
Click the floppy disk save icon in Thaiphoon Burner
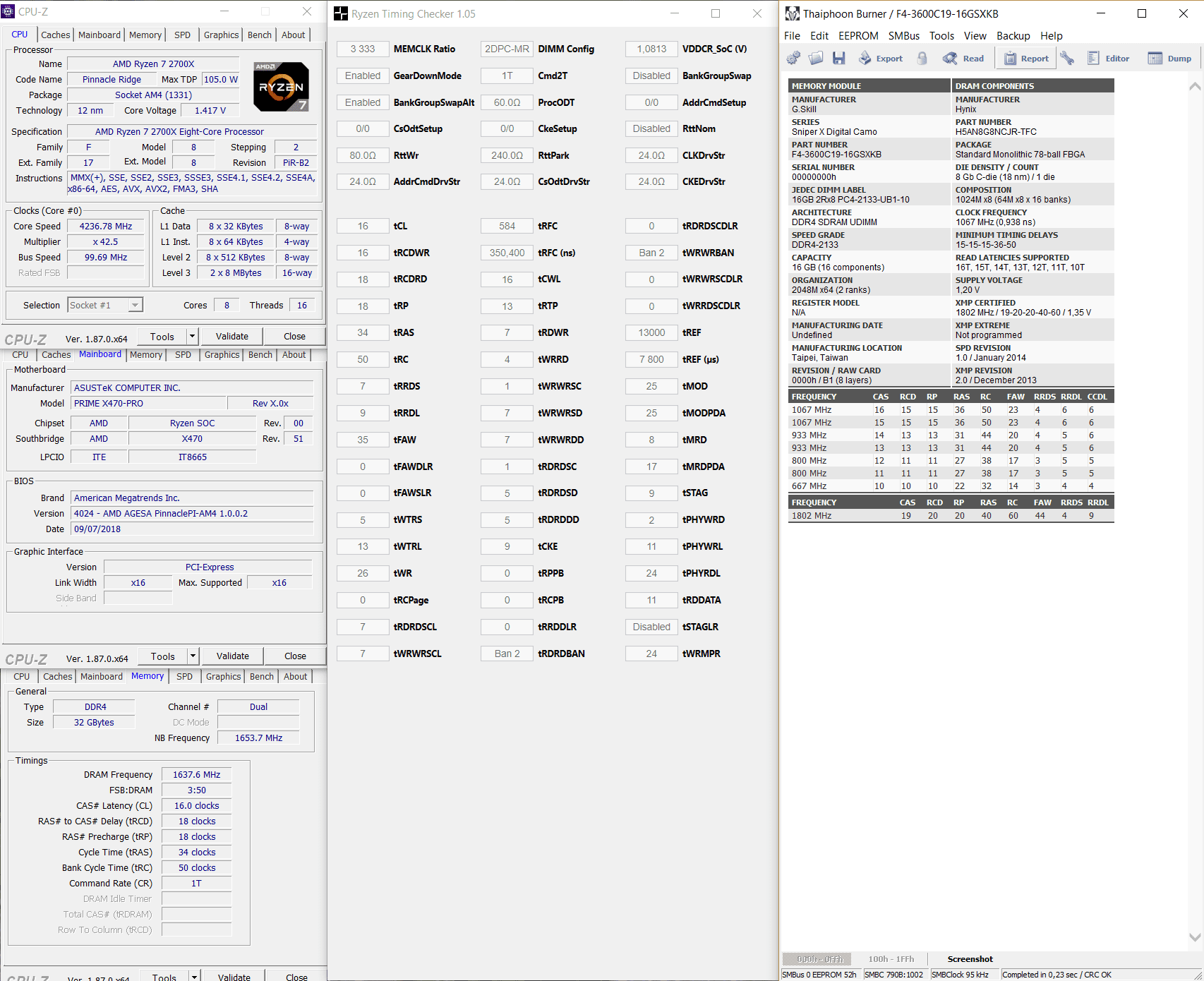[x=838, y=58]
